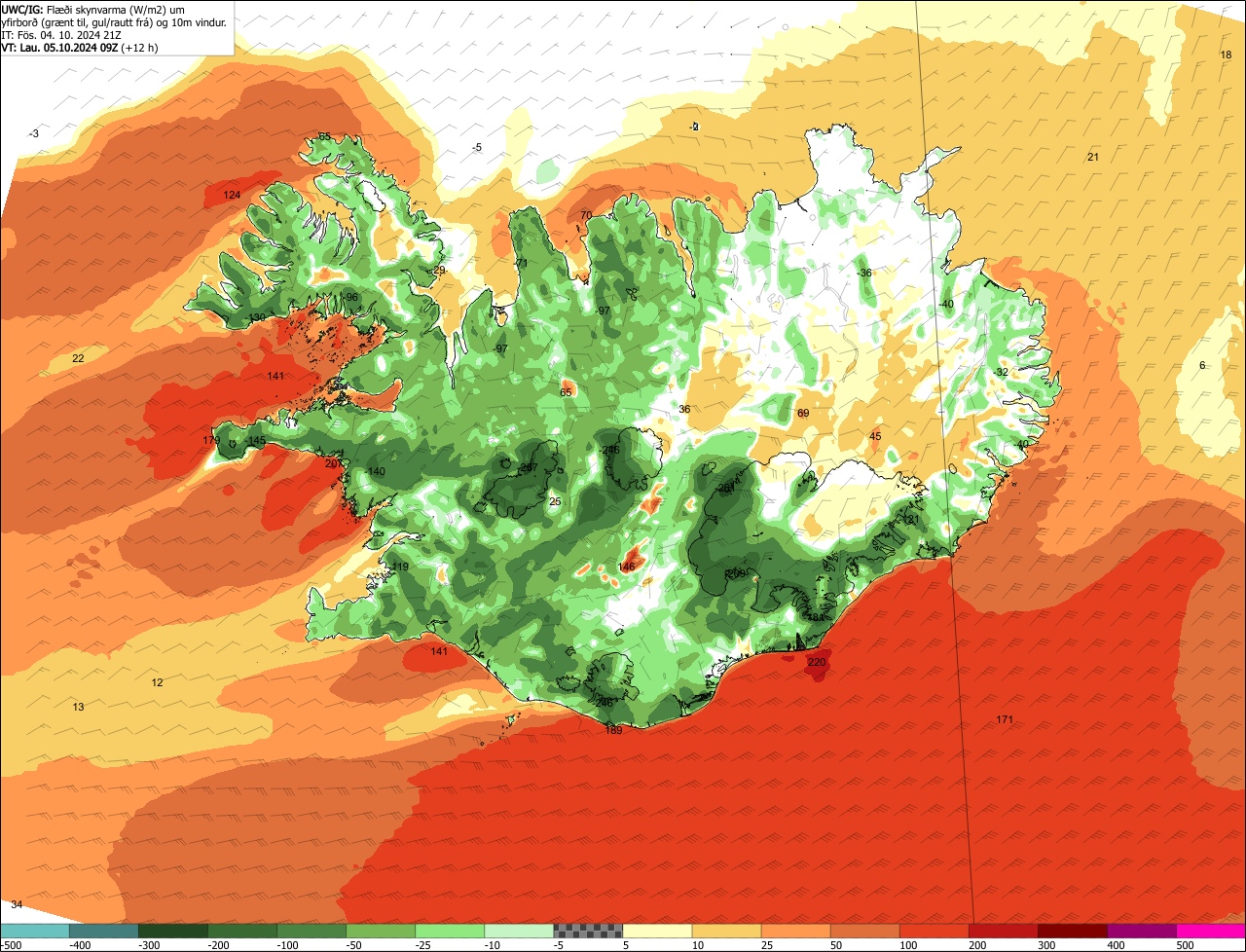This screenshot has height=952, width=1246.
Task: Pick the -25 to -10 bright green swatch
Action: (450, 931)
